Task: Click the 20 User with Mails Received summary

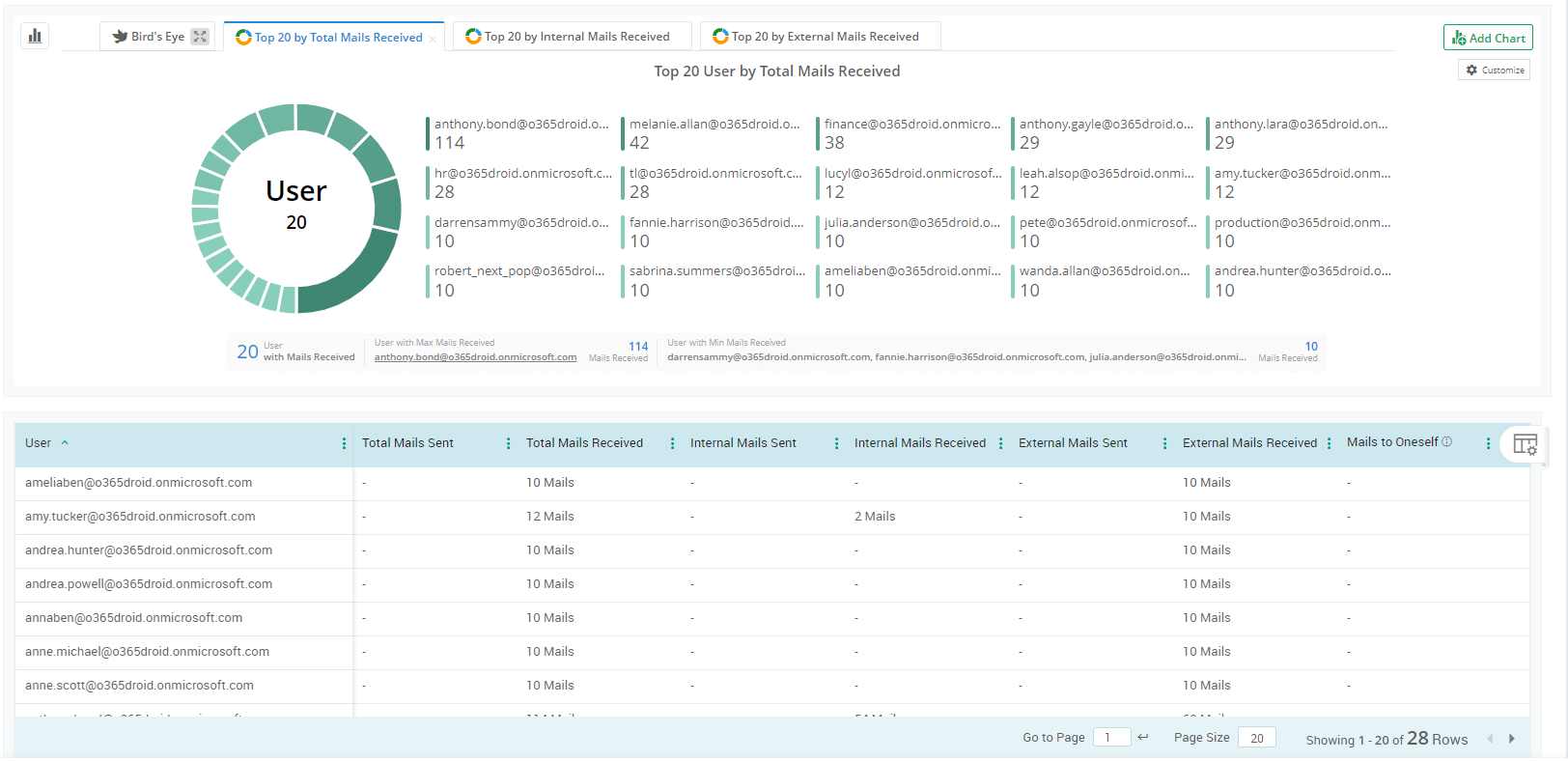Action: click(295, 352)
